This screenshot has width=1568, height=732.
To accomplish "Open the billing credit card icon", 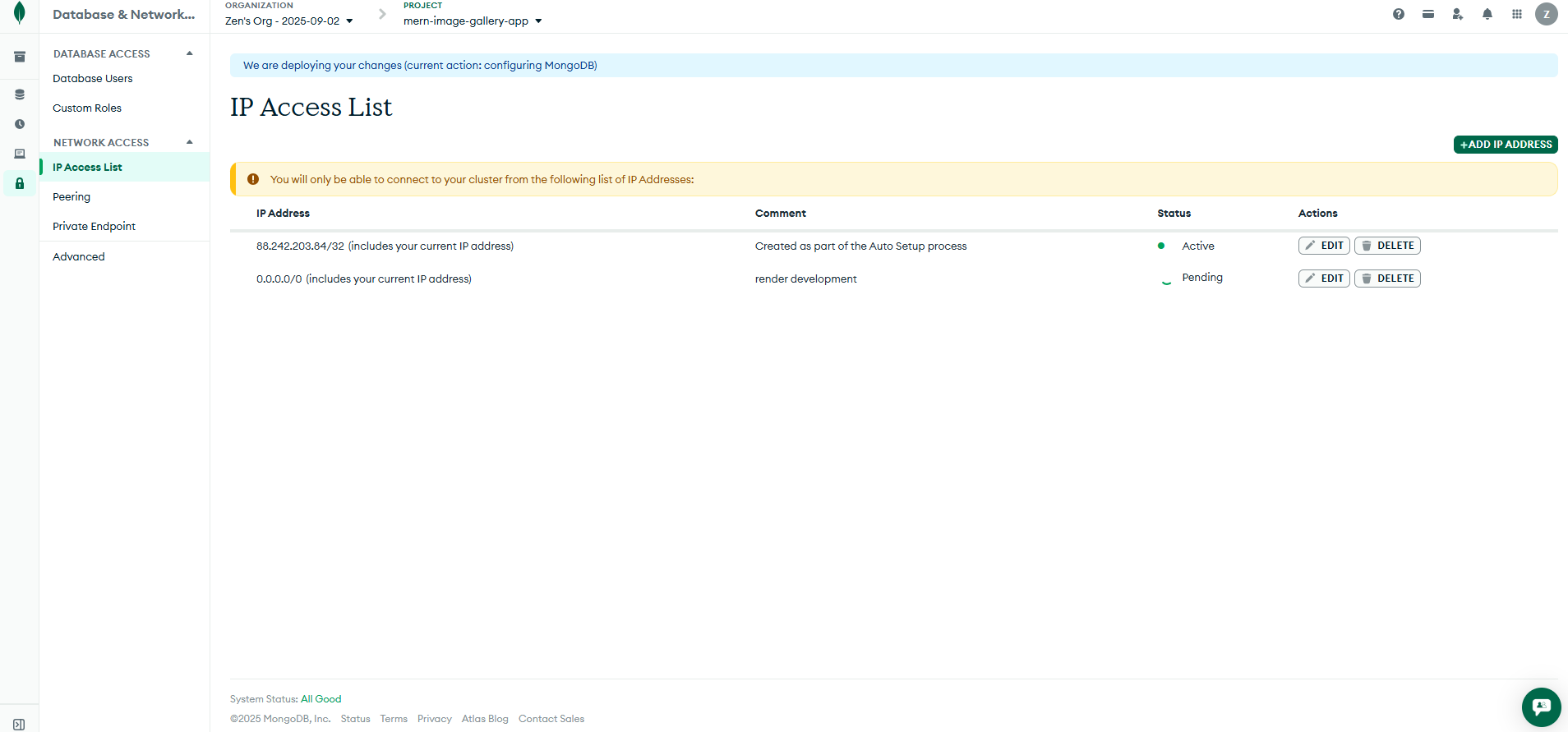I will [x=1427, y=14].
